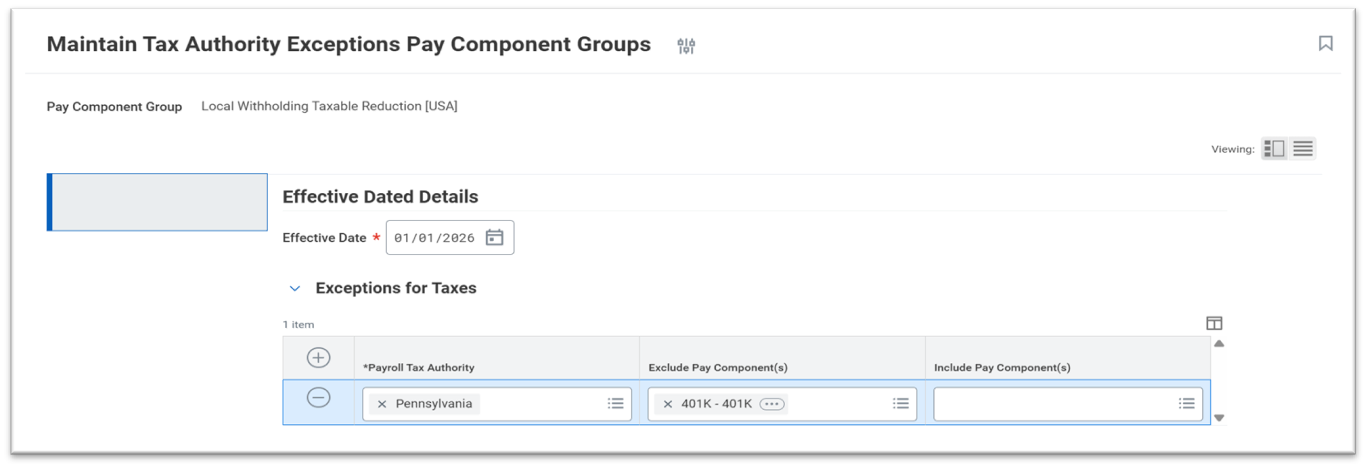Collapse the Exceptions for Taxes section
The width and height of the screenshot is (1367, 468).
click(x=295, y=289)
